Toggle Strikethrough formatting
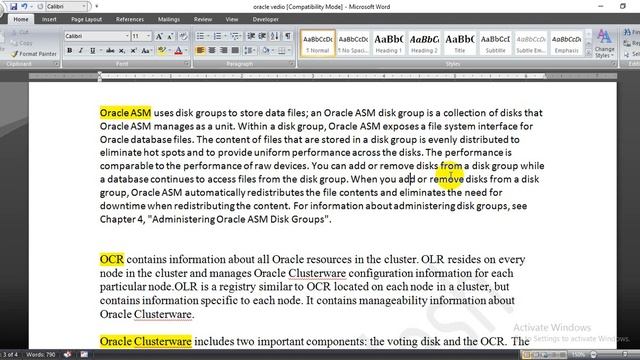640x360 pixels. (x=110, y=51)
